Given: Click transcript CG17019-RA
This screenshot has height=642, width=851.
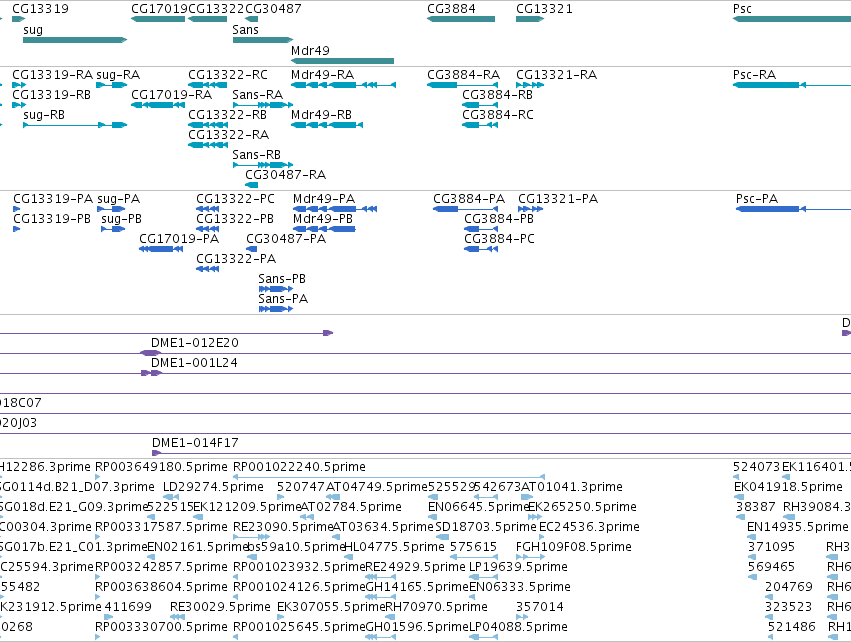Looking at the screenshot, I should pyautogui.click(x=158, y=105).
